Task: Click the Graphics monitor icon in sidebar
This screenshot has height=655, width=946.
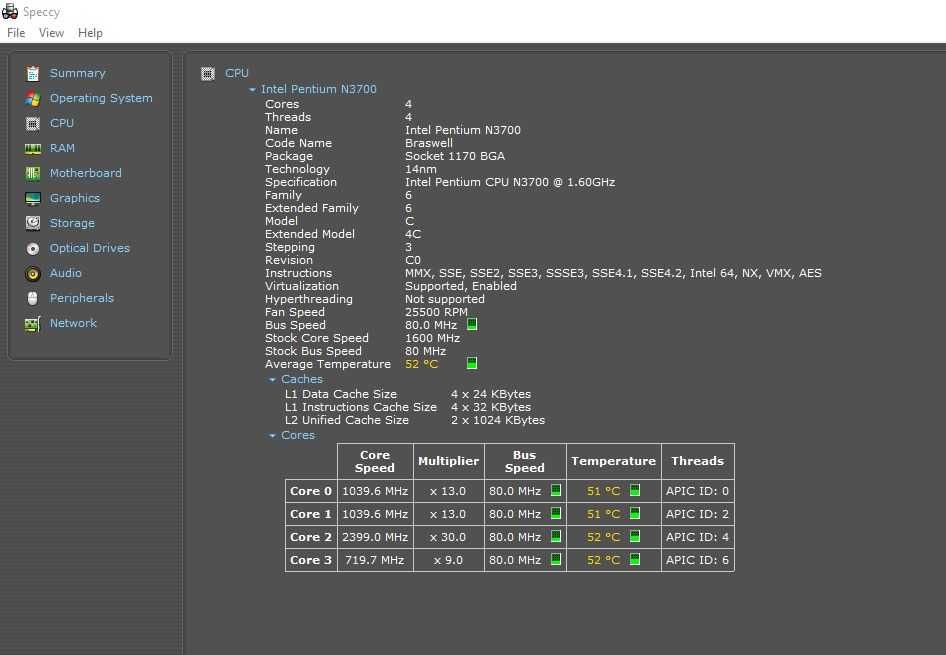Action: pos(33,198)
